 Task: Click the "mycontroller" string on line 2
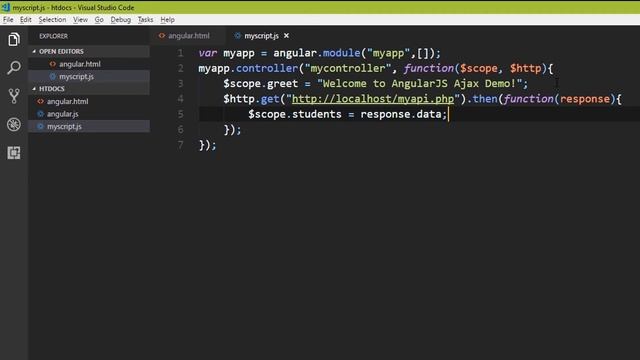[348, 68]
